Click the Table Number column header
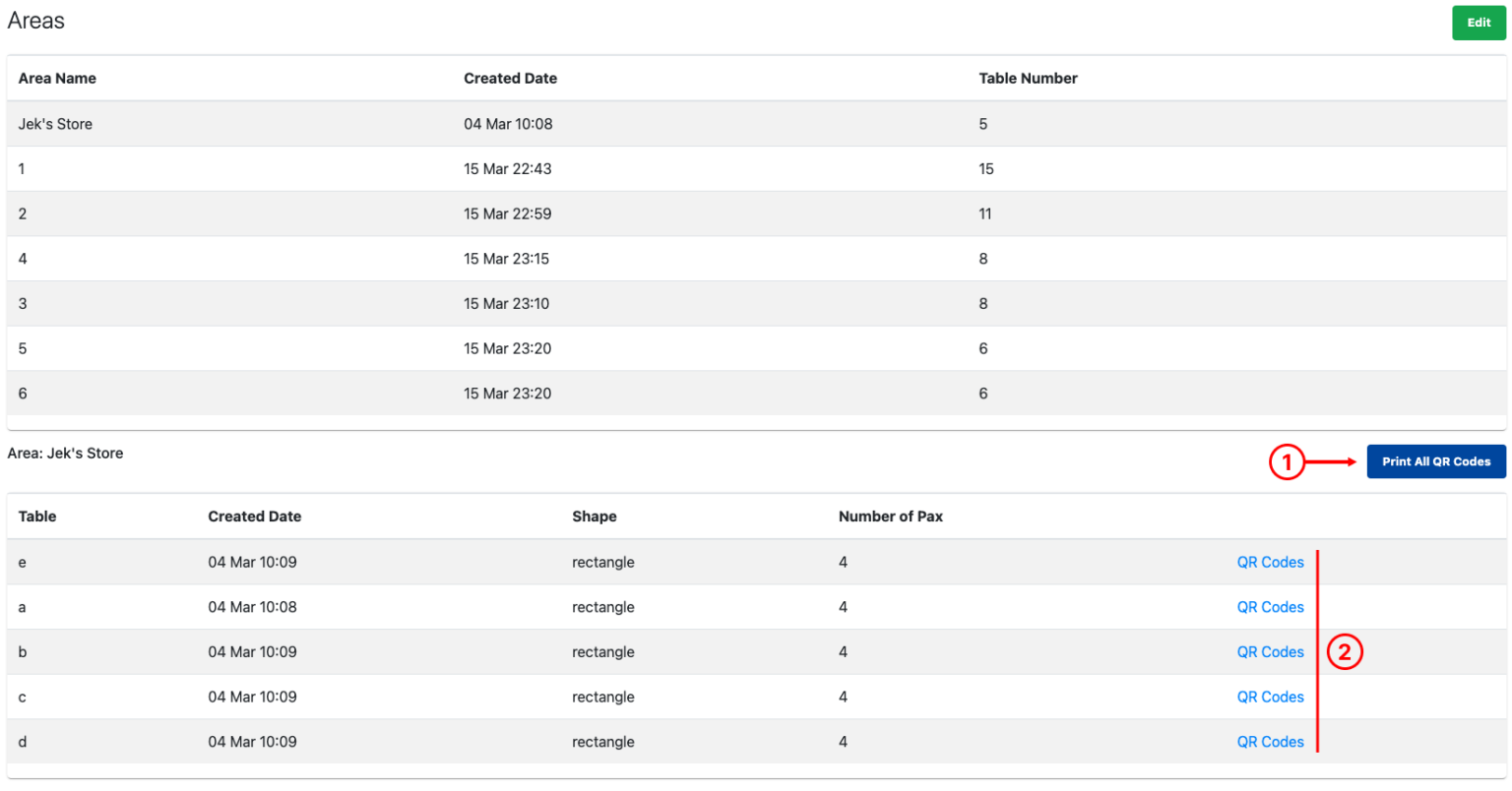The width and height of the screenshot is (1512, 791). click(1028, 78)
